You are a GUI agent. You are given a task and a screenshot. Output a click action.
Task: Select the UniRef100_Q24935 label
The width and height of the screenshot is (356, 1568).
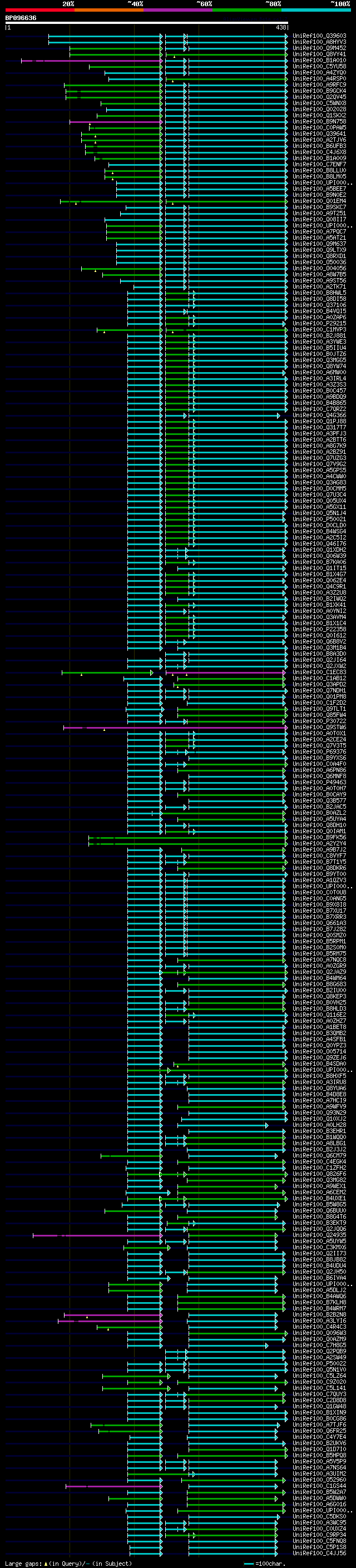(x=319, y=1235)
